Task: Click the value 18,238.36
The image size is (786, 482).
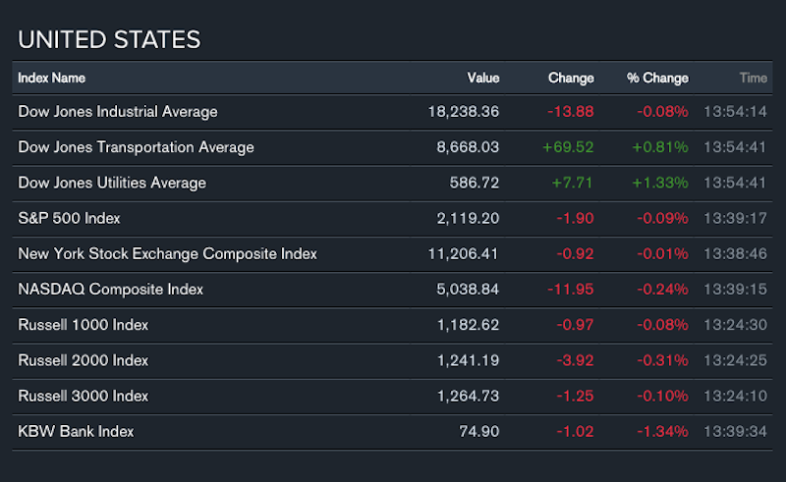Action: tap(464, 112)
